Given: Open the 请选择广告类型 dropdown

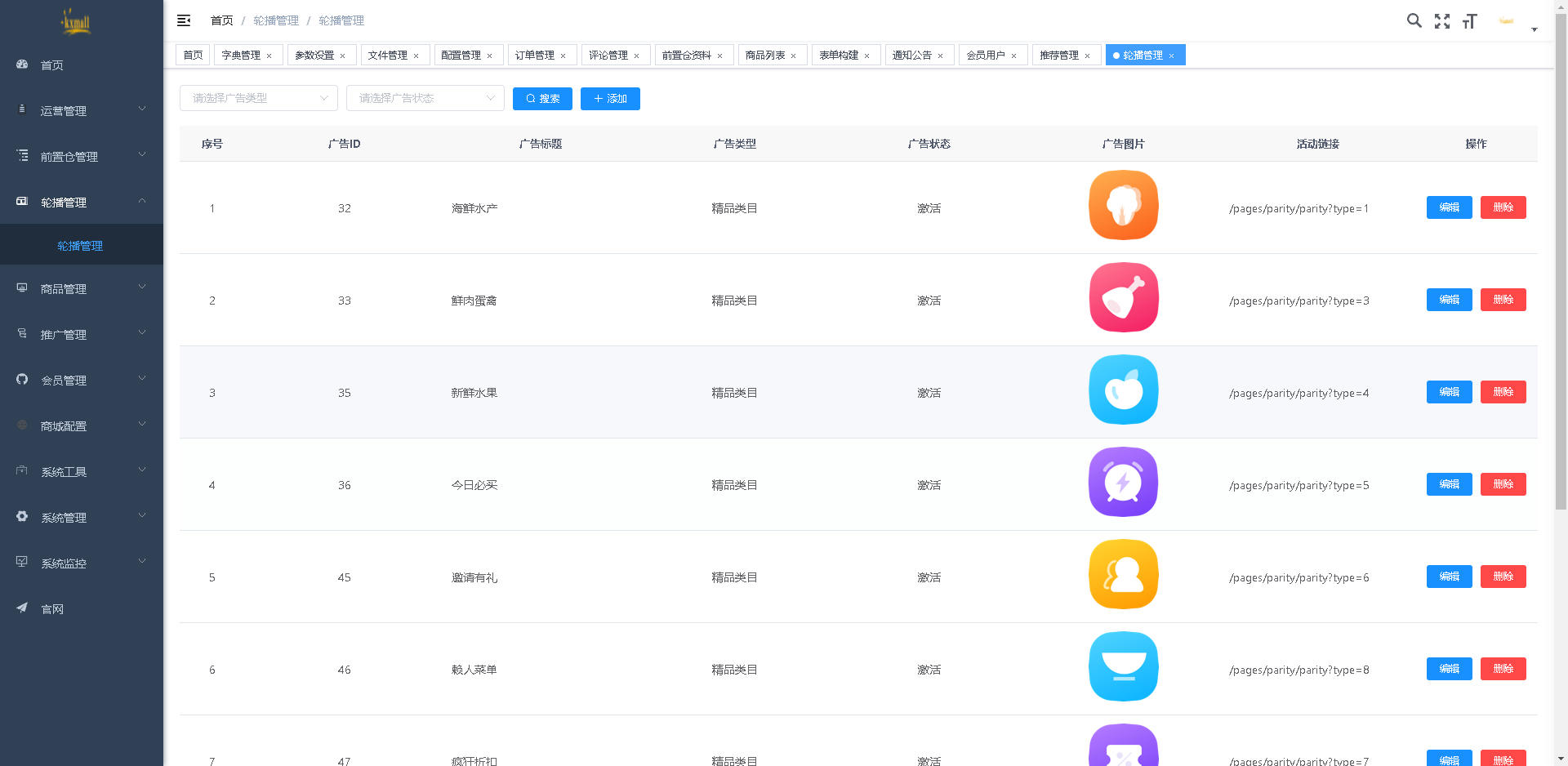Looking at the screenshot, I should coord(258,98).
